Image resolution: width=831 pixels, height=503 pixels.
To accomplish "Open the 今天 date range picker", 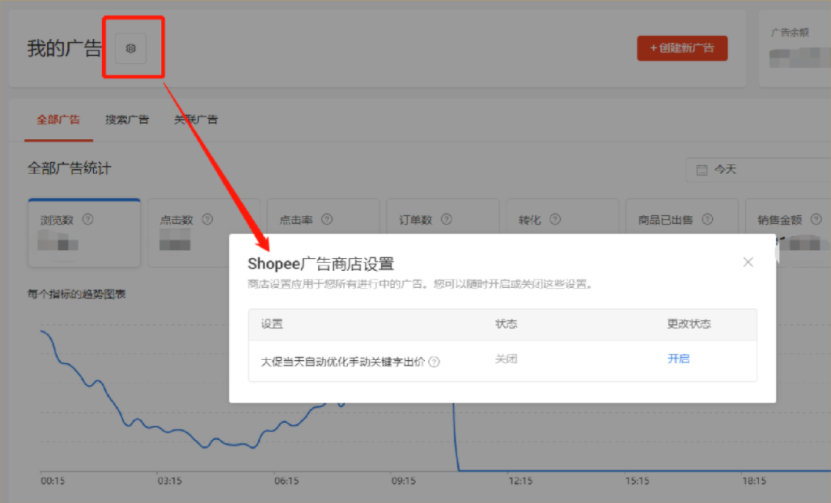I will [758, 170].
